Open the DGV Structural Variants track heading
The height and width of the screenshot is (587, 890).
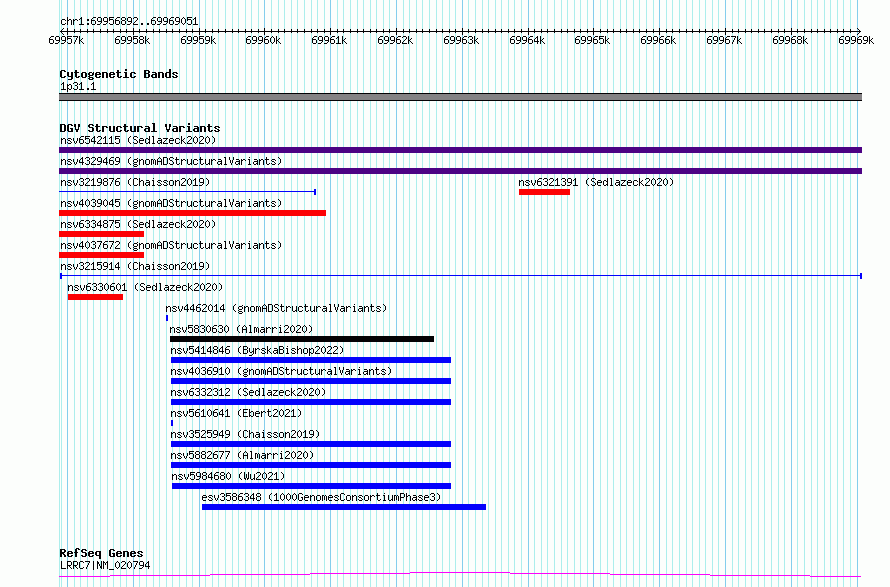coord(140,128)
